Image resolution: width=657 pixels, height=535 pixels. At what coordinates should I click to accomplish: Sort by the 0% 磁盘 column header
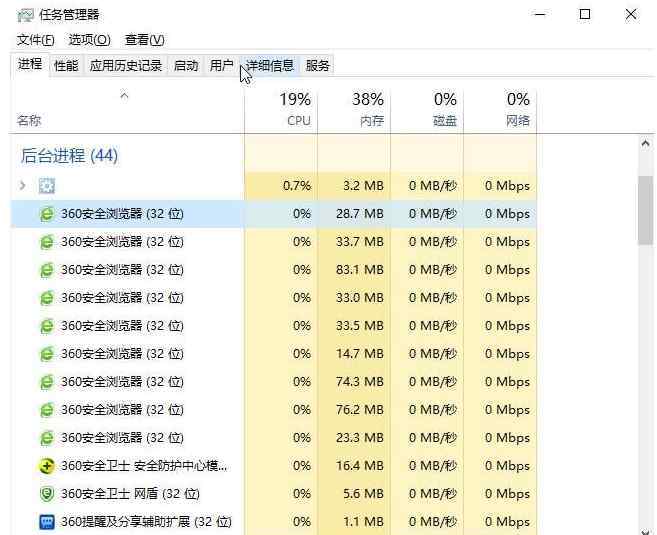point(427,110)
